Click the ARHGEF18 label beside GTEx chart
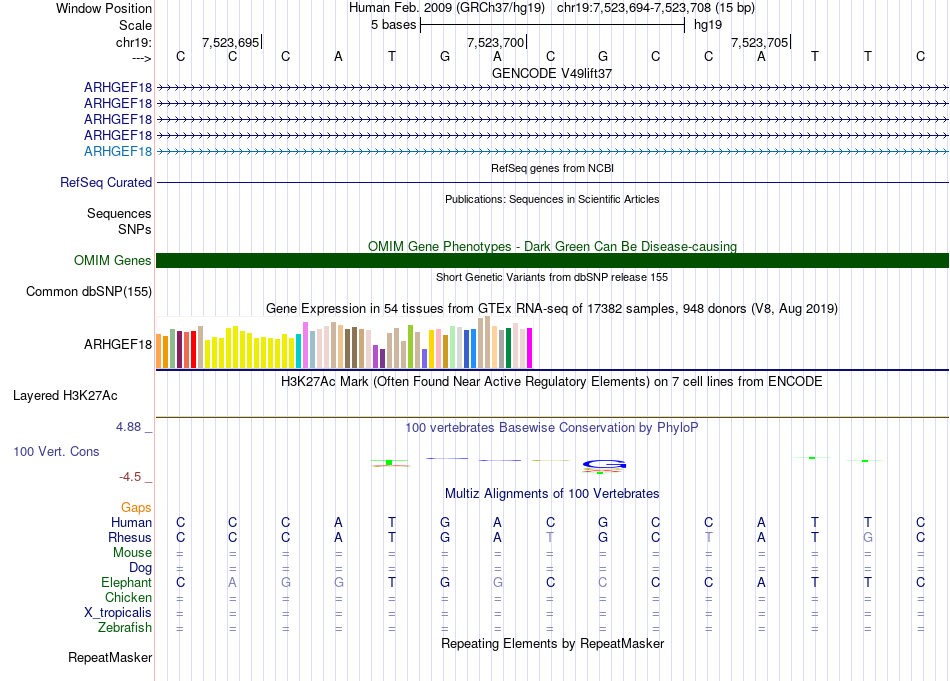This screenshot has width=950, height=681. (118, 345)
